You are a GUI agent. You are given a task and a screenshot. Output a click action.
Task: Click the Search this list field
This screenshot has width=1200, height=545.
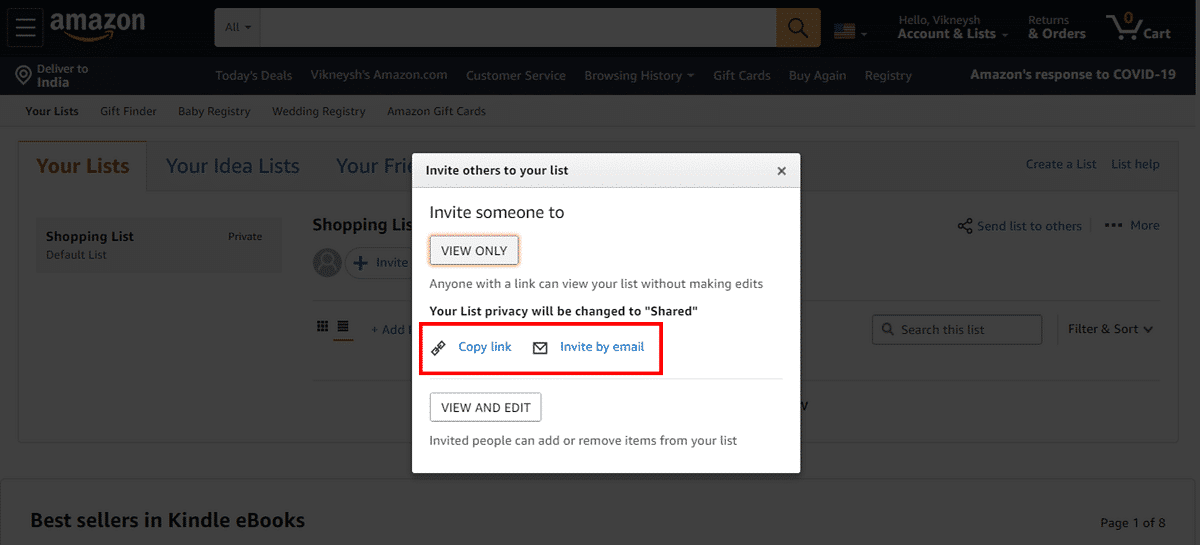957,329
